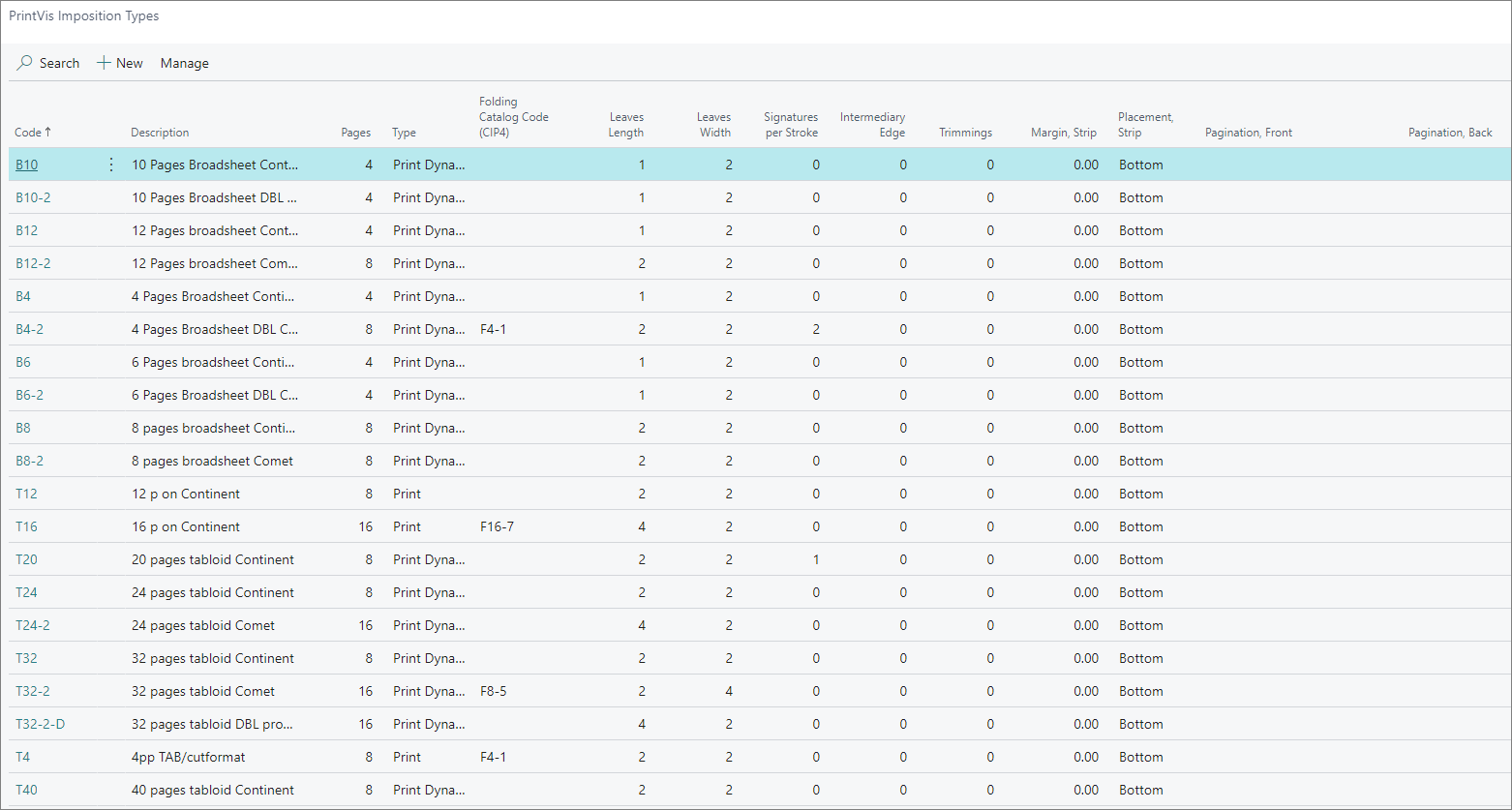Image resolution: width=1512 pixels, height=810 pixels.
Task: Click the Description column header
Action: [x=160, y=133]
